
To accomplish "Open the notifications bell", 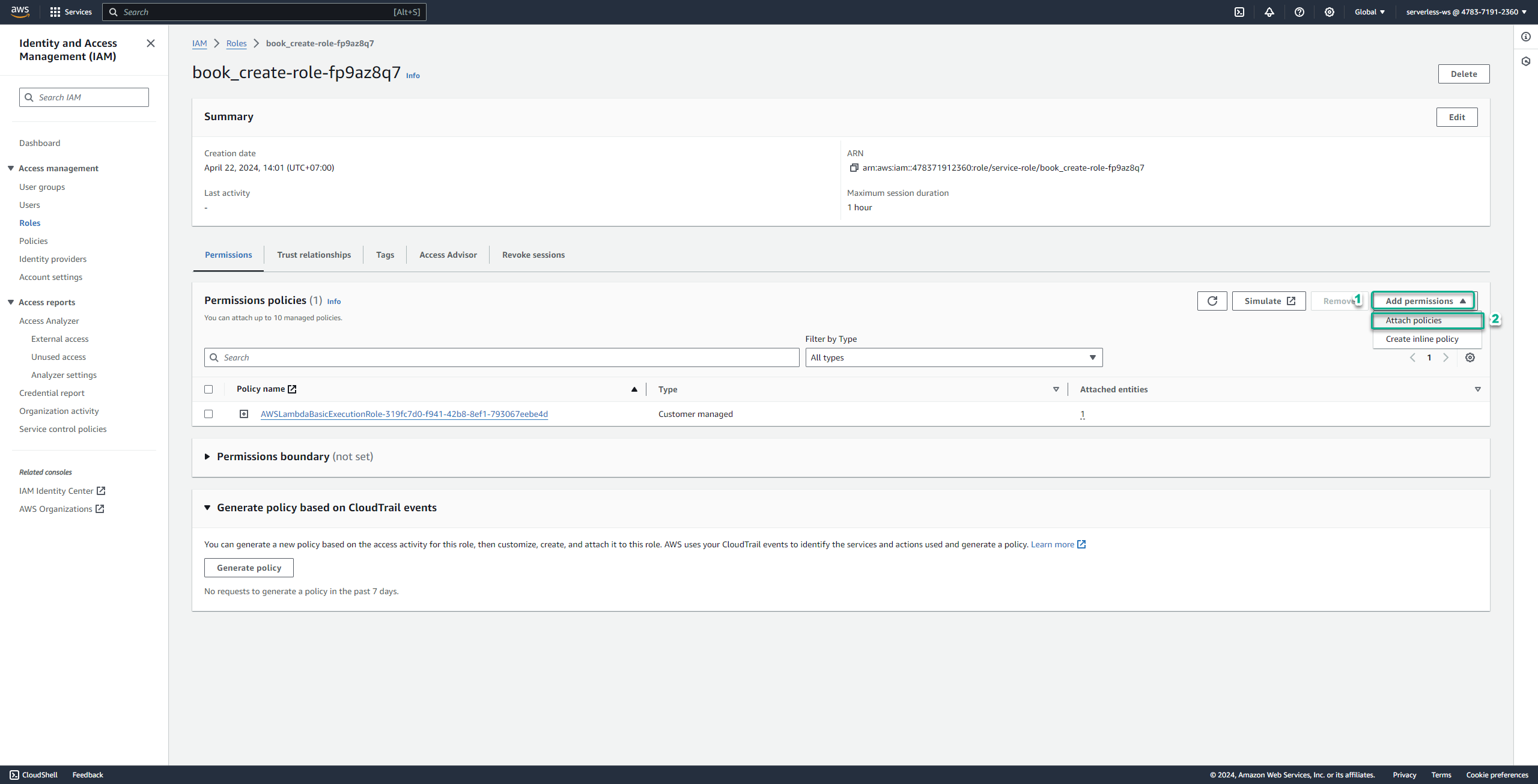I will [x=1269, y=12].
